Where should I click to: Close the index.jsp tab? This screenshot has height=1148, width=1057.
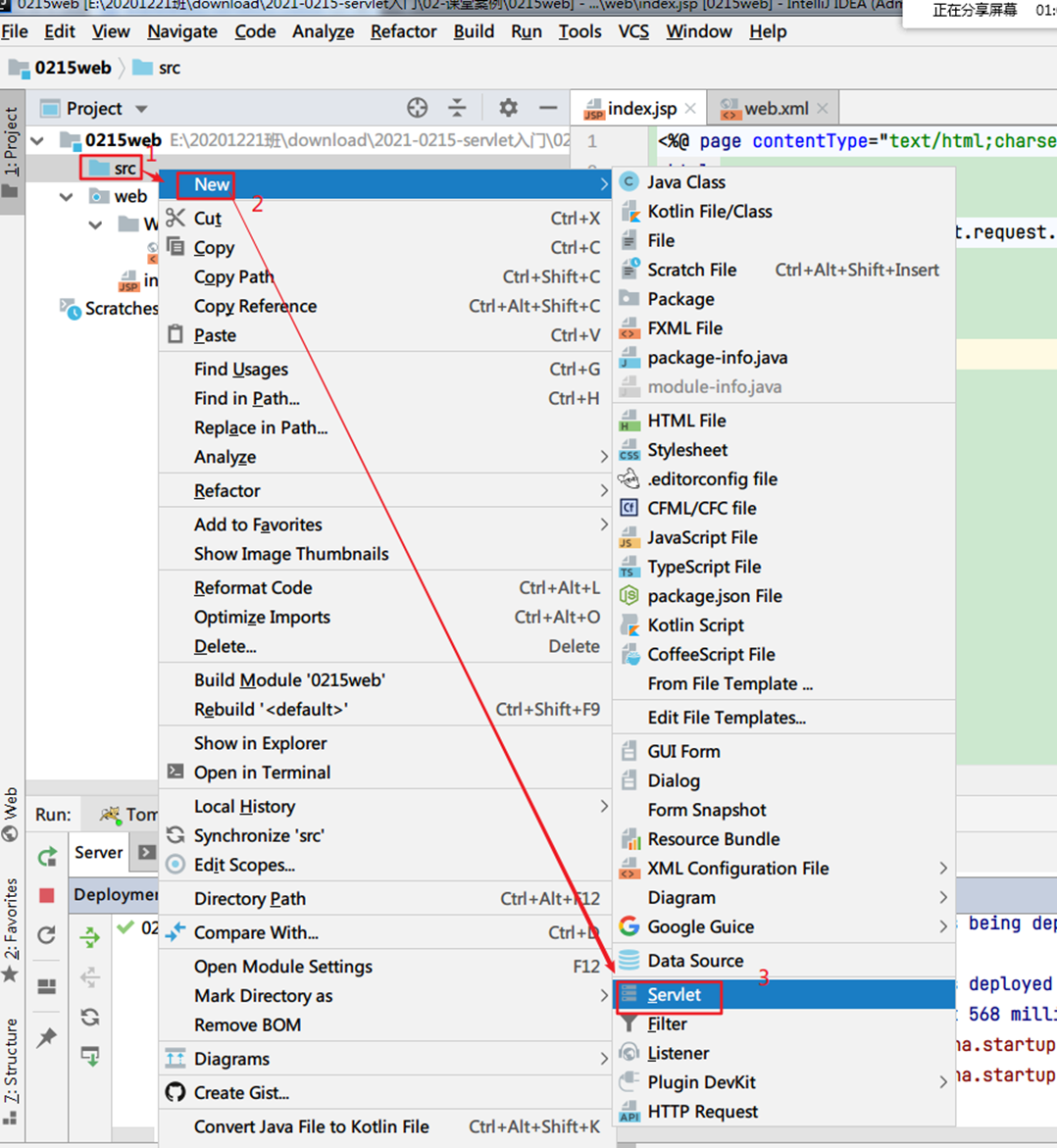click(x=690, y=109)
